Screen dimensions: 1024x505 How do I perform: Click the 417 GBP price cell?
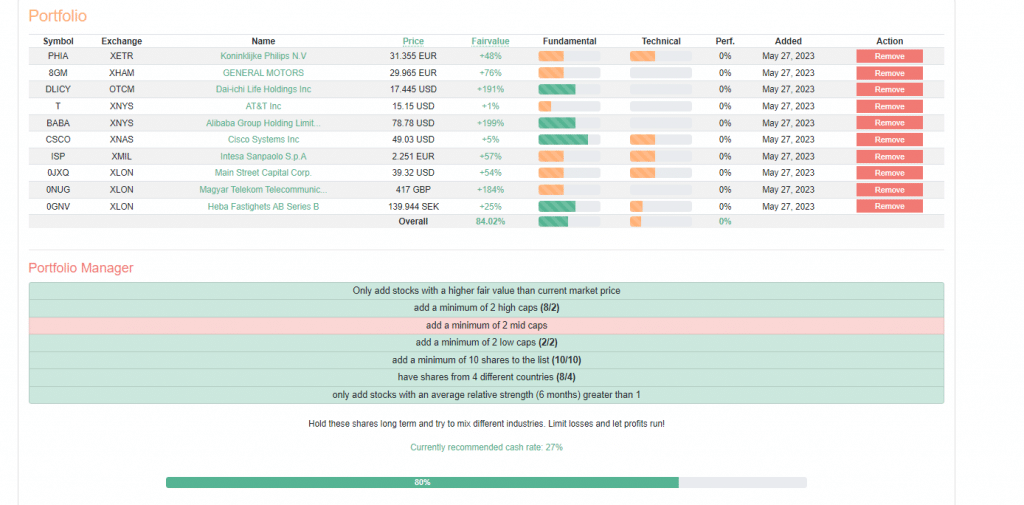413,190
